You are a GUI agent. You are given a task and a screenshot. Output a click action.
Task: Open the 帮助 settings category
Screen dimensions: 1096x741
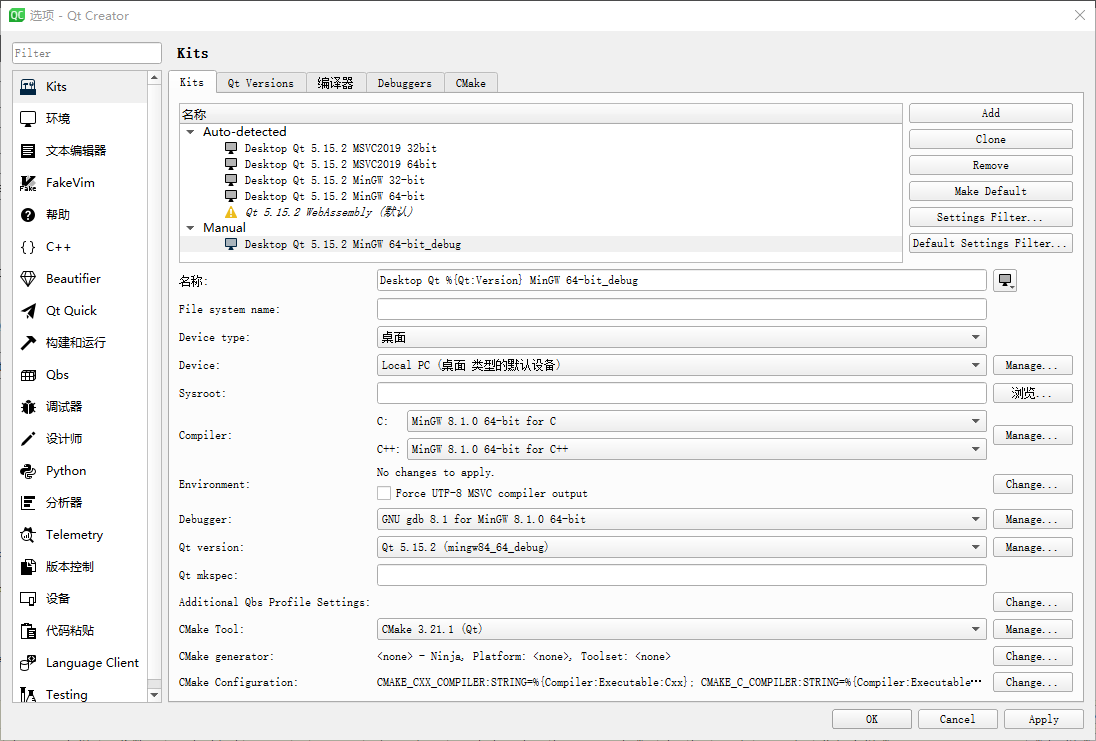pos(80,215)
